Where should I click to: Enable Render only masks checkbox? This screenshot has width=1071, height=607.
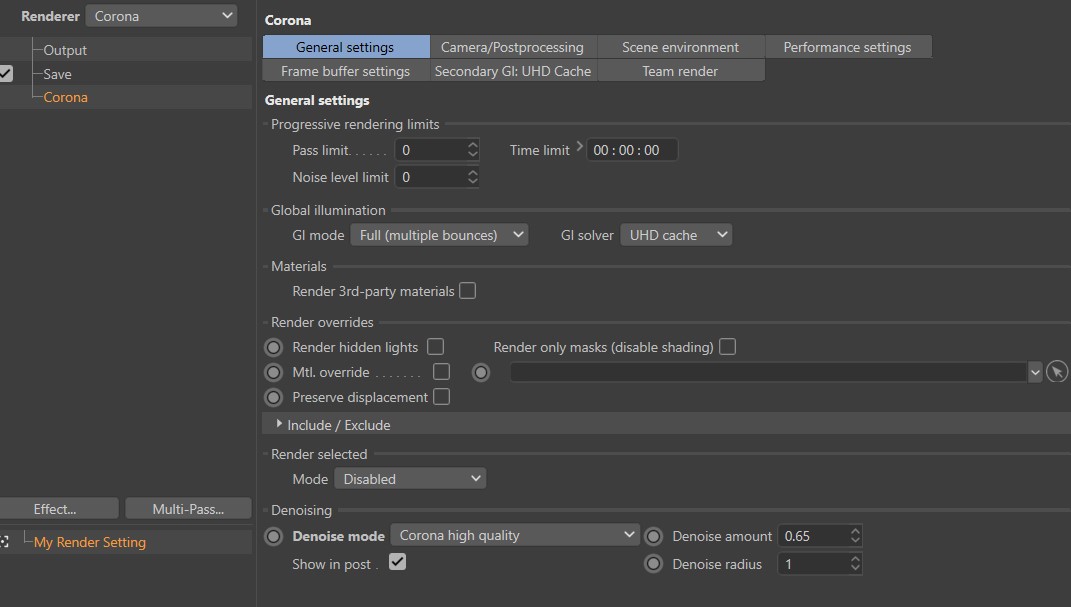point(727,347)
